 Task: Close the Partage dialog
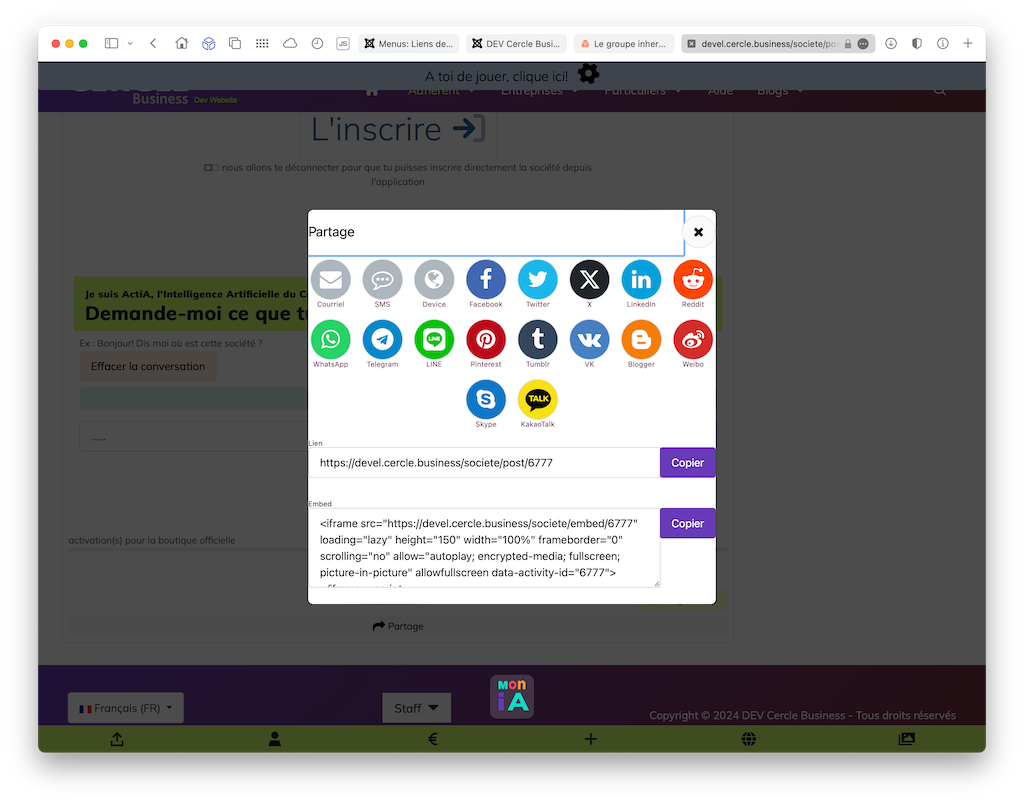click(x=698, y=232)
